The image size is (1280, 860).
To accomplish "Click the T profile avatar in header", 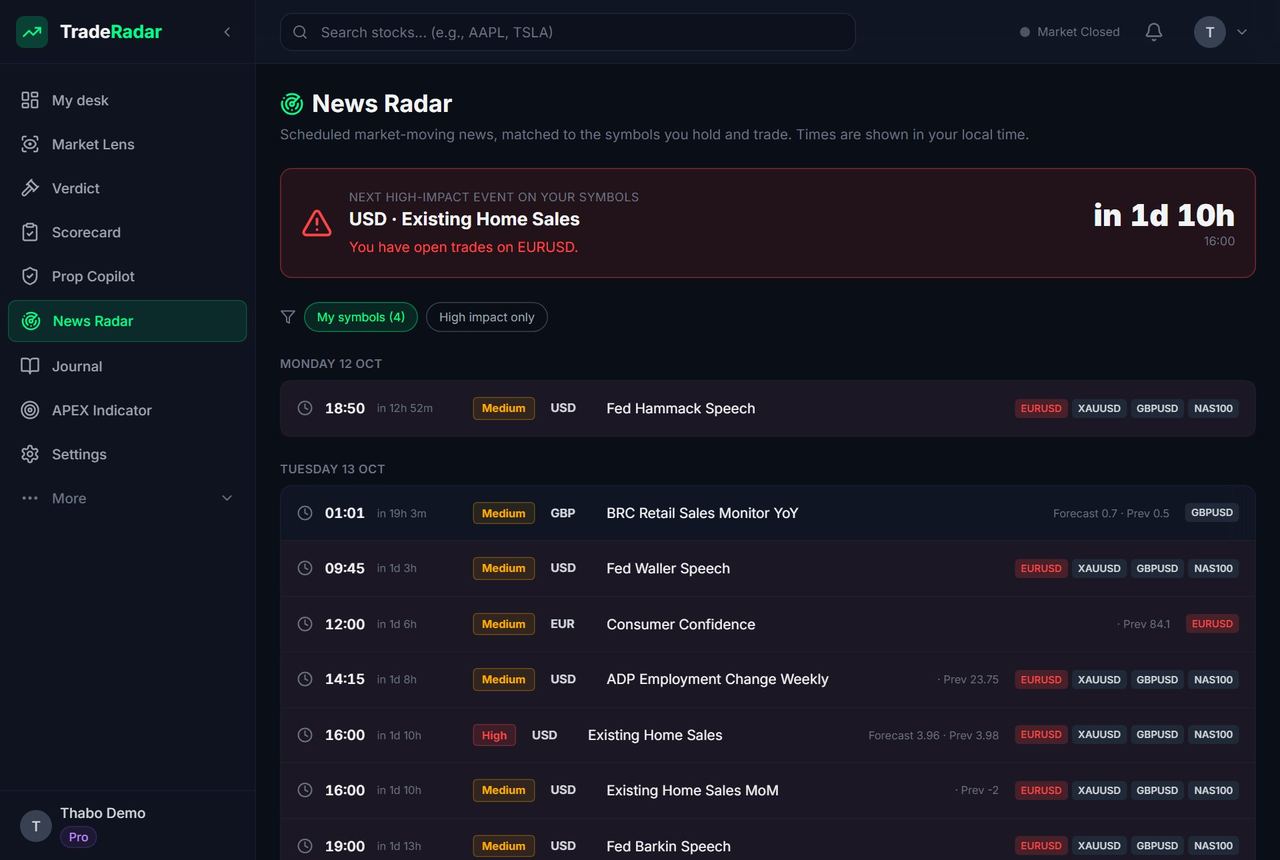I will tap(1210, 32).
